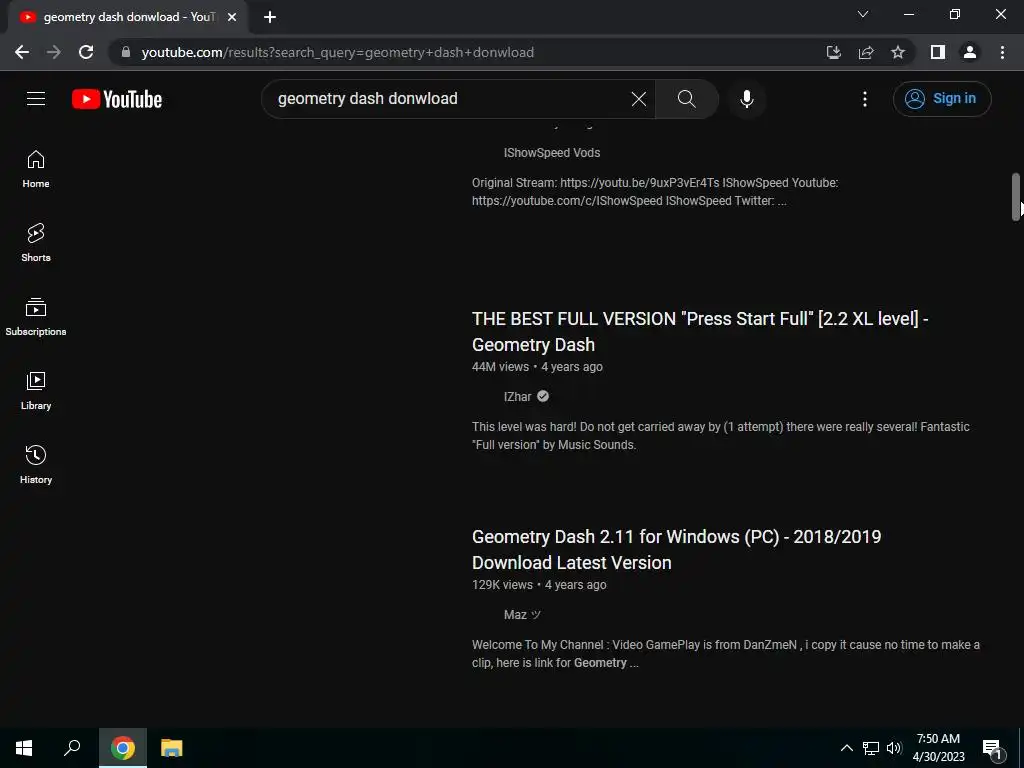The image size is (1024, 768).
Task: Click the magnifier search button
Action: click(x=686, y=99)
